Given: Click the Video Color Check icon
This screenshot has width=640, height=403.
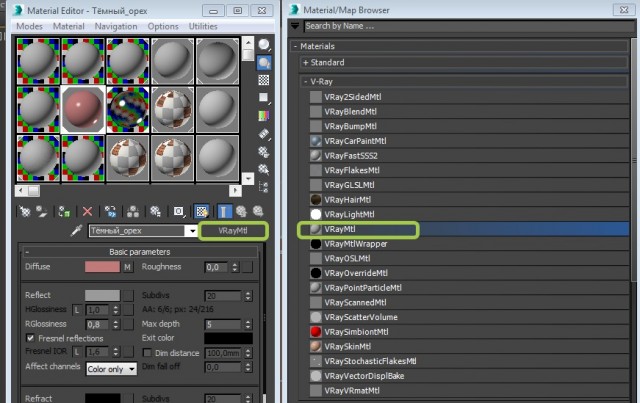Looking at the screenshot, I should [264, 115].
